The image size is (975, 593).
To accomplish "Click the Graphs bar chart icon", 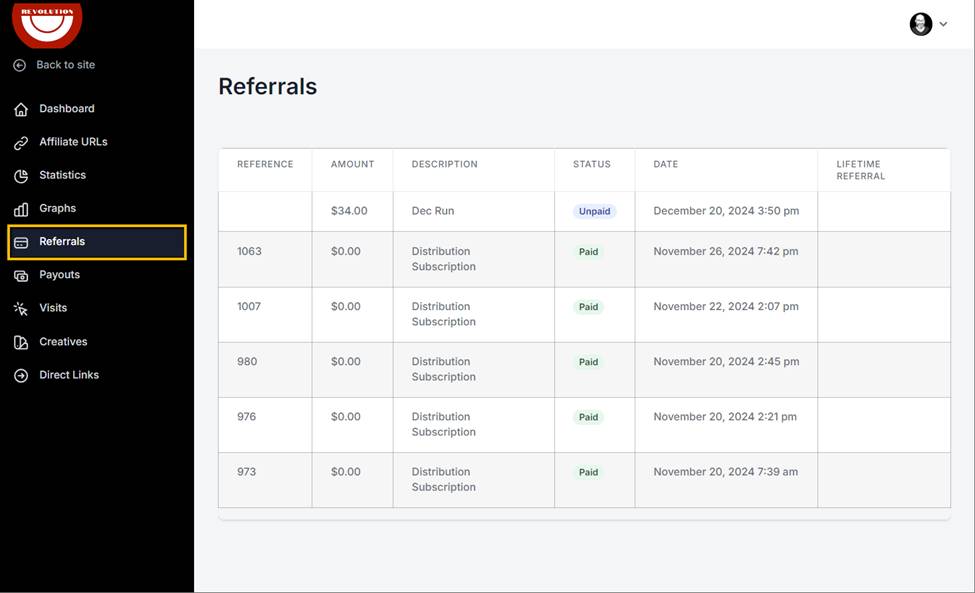I will tap(21, 209).
